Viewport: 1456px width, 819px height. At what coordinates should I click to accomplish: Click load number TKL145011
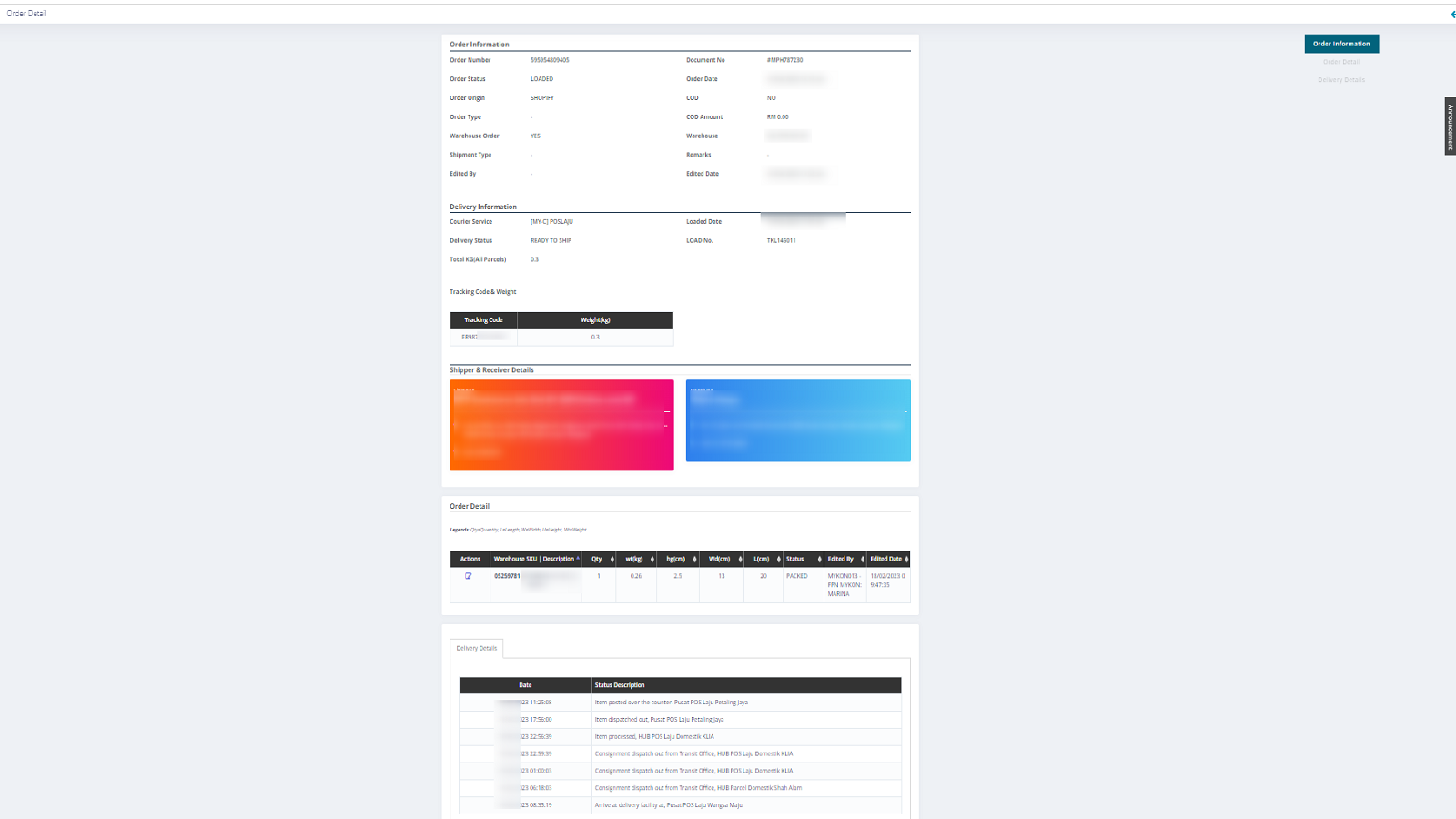coord(781,241)
